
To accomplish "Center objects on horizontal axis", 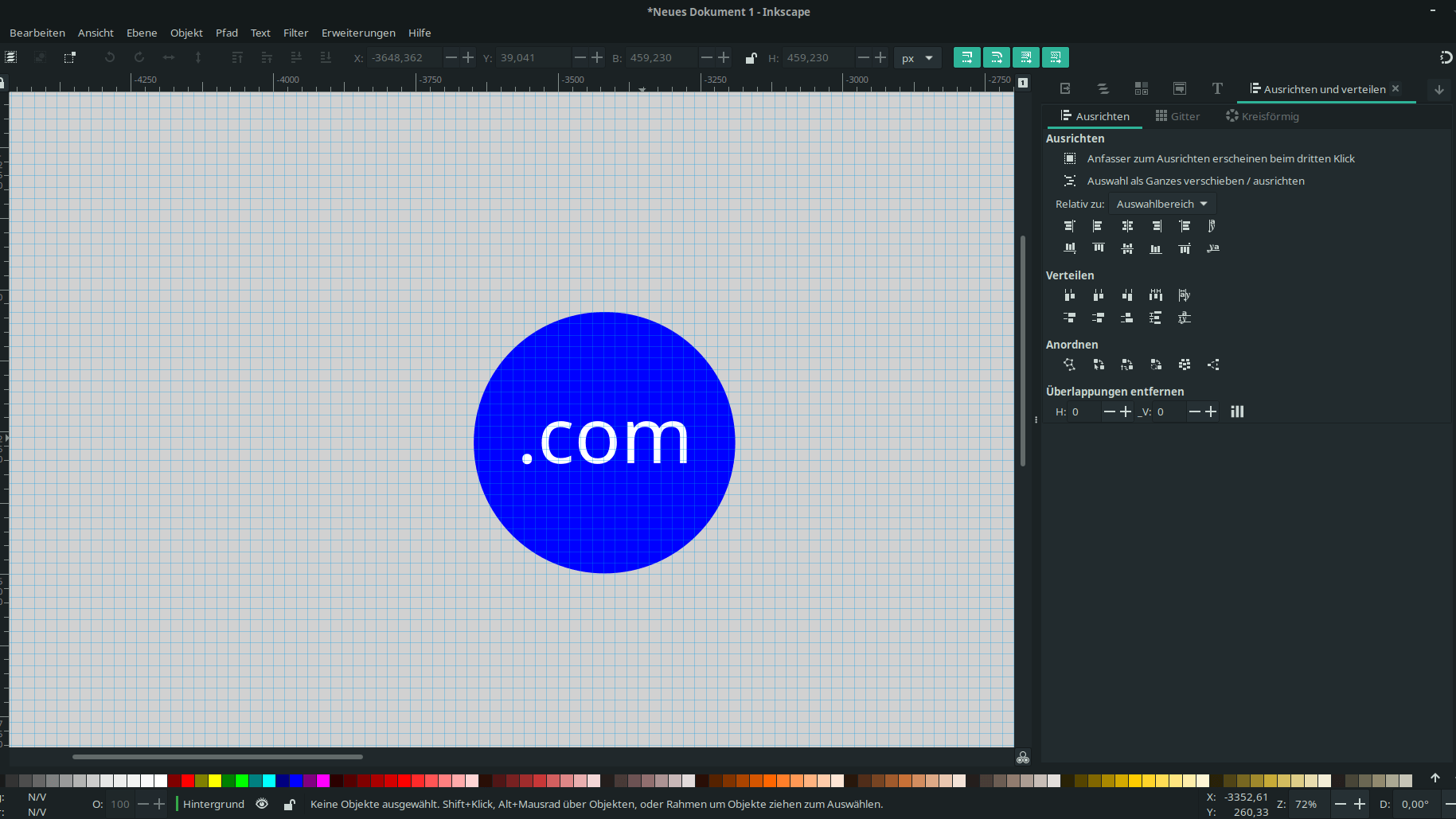I will [x=1127, y=248].
